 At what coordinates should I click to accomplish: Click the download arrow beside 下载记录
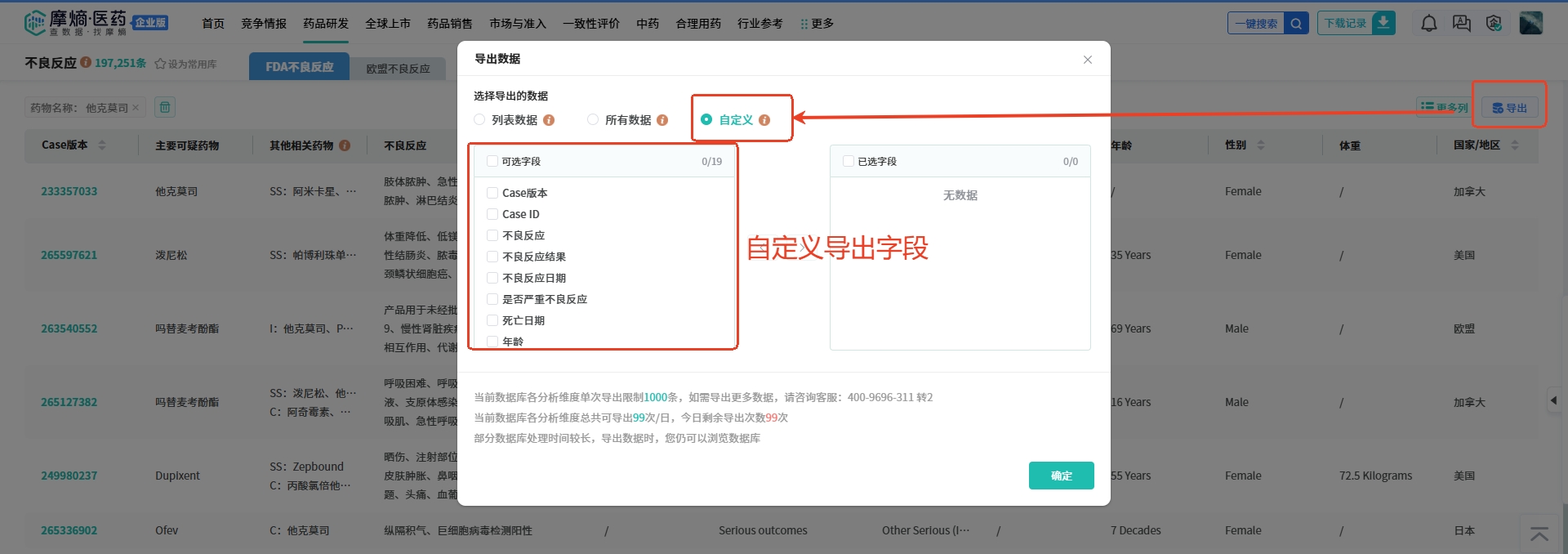pos(1383,23)
